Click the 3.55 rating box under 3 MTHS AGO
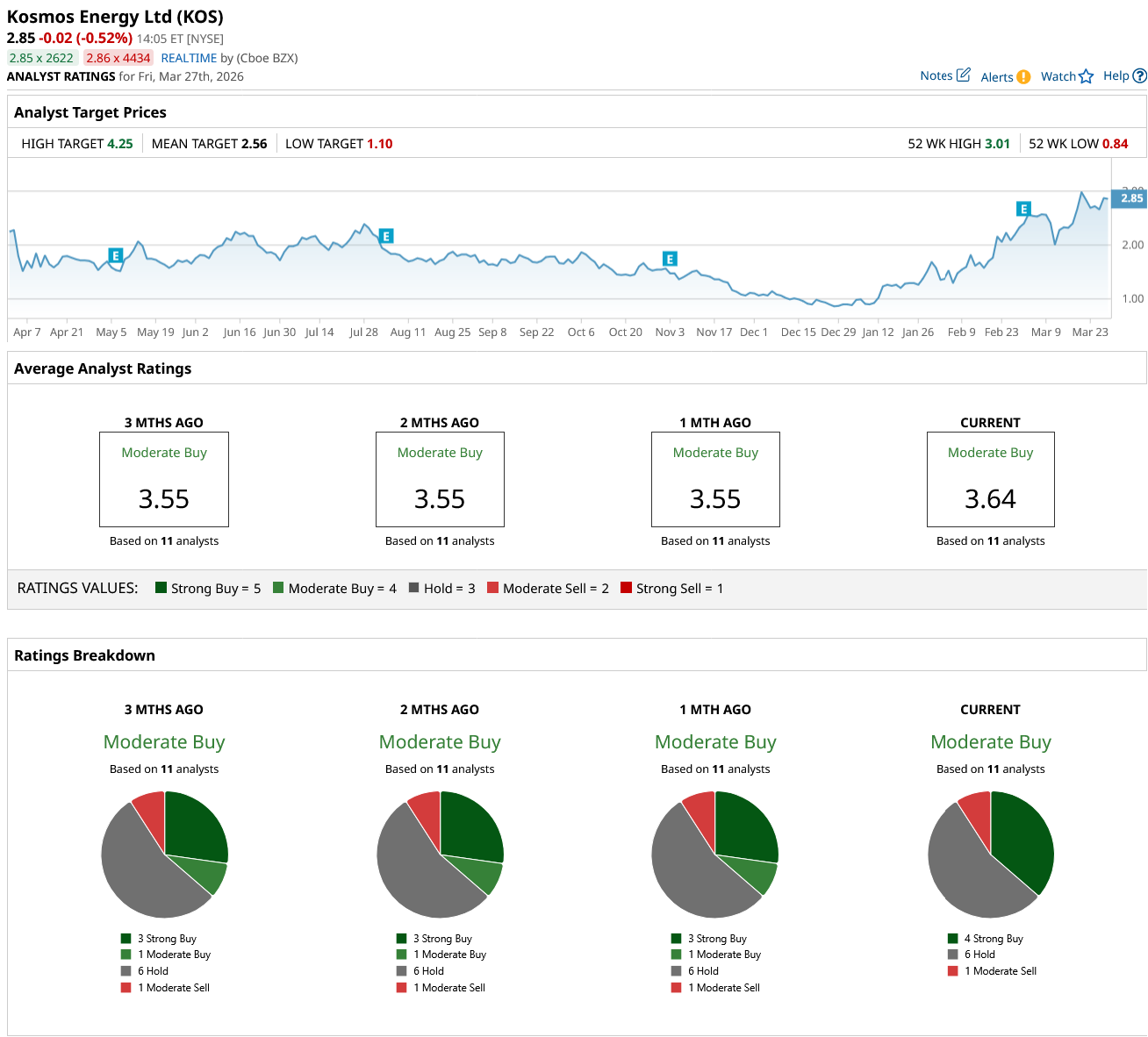Viewport: 1148px width, 1037px height. pyautogui.click(x=164, y=479)
